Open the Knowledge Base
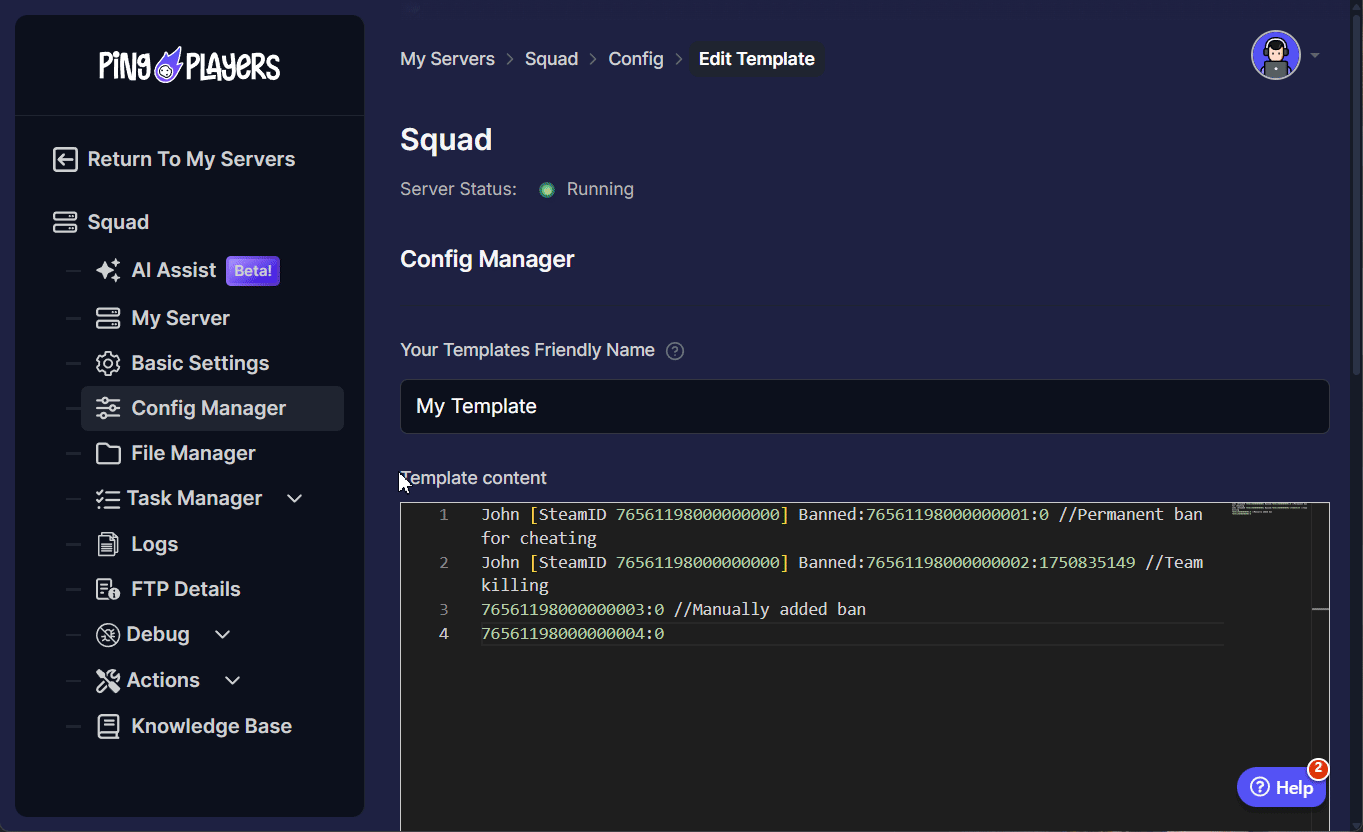The height and width of the screenshot is (832, 1363). pyautogui.click(x=212, y=726)
